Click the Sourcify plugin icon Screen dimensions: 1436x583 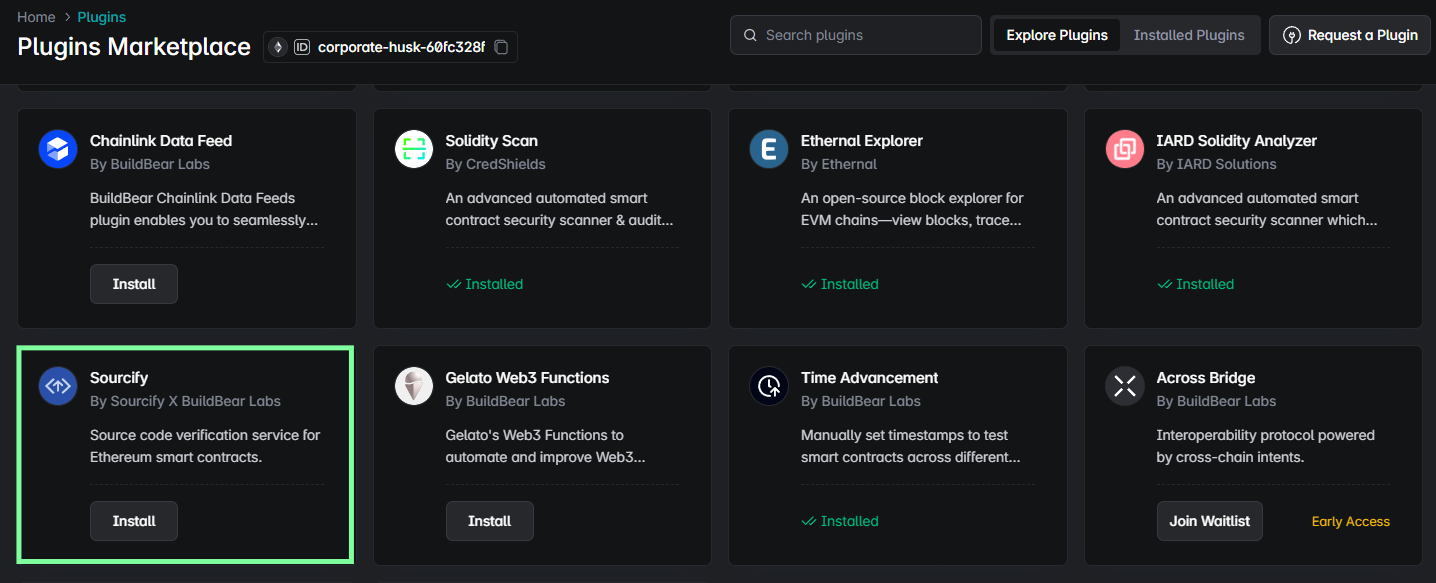(x=58, y=387)
